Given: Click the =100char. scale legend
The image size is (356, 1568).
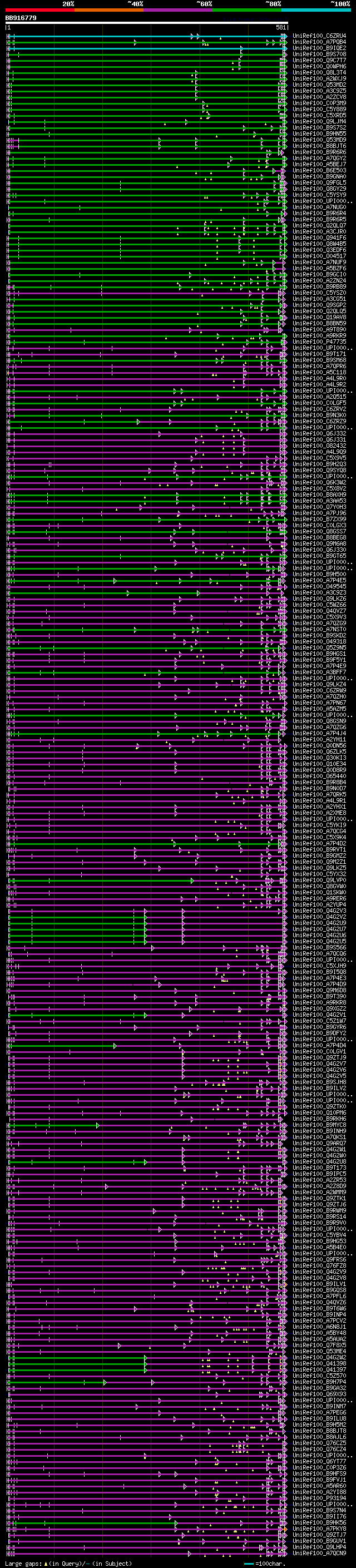Looking at the screenshot, I should (x=265, y=1563).
